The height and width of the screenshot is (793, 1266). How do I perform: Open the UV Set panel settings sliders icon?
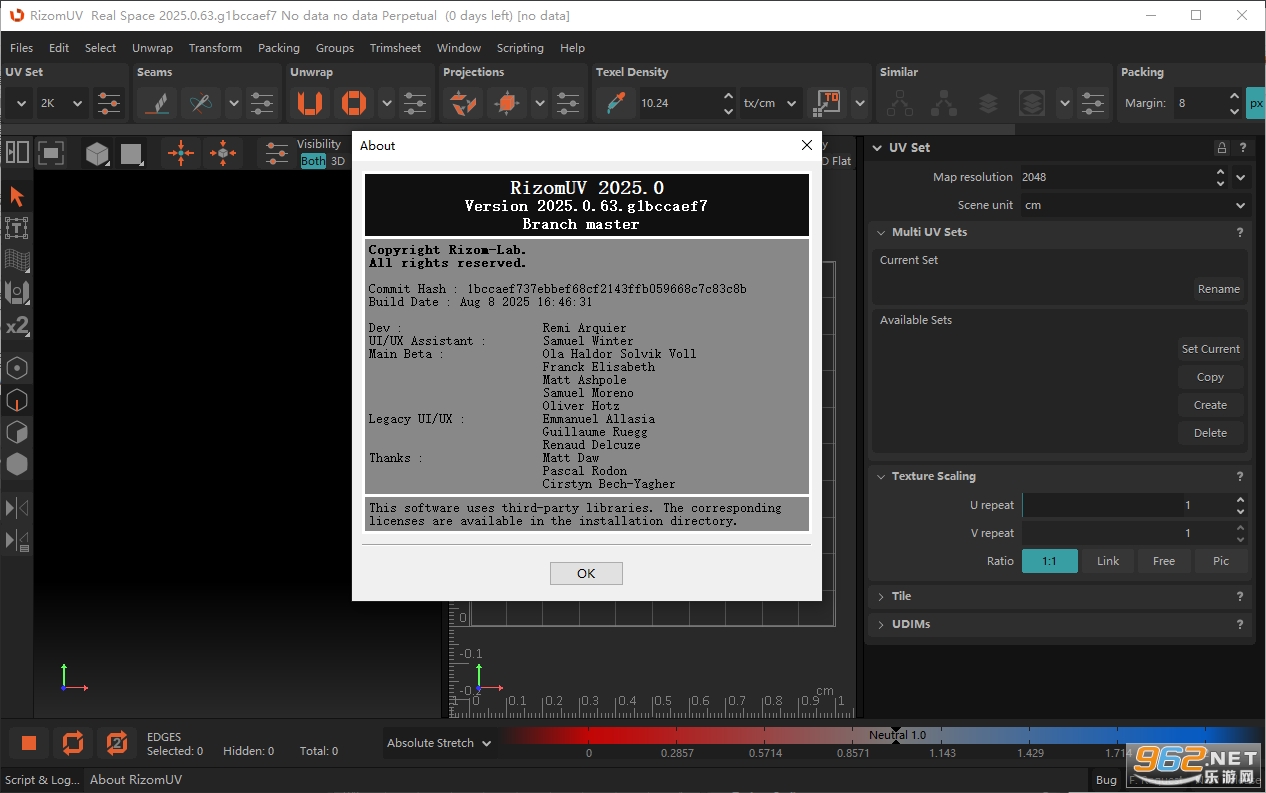(x=109, y=103)
